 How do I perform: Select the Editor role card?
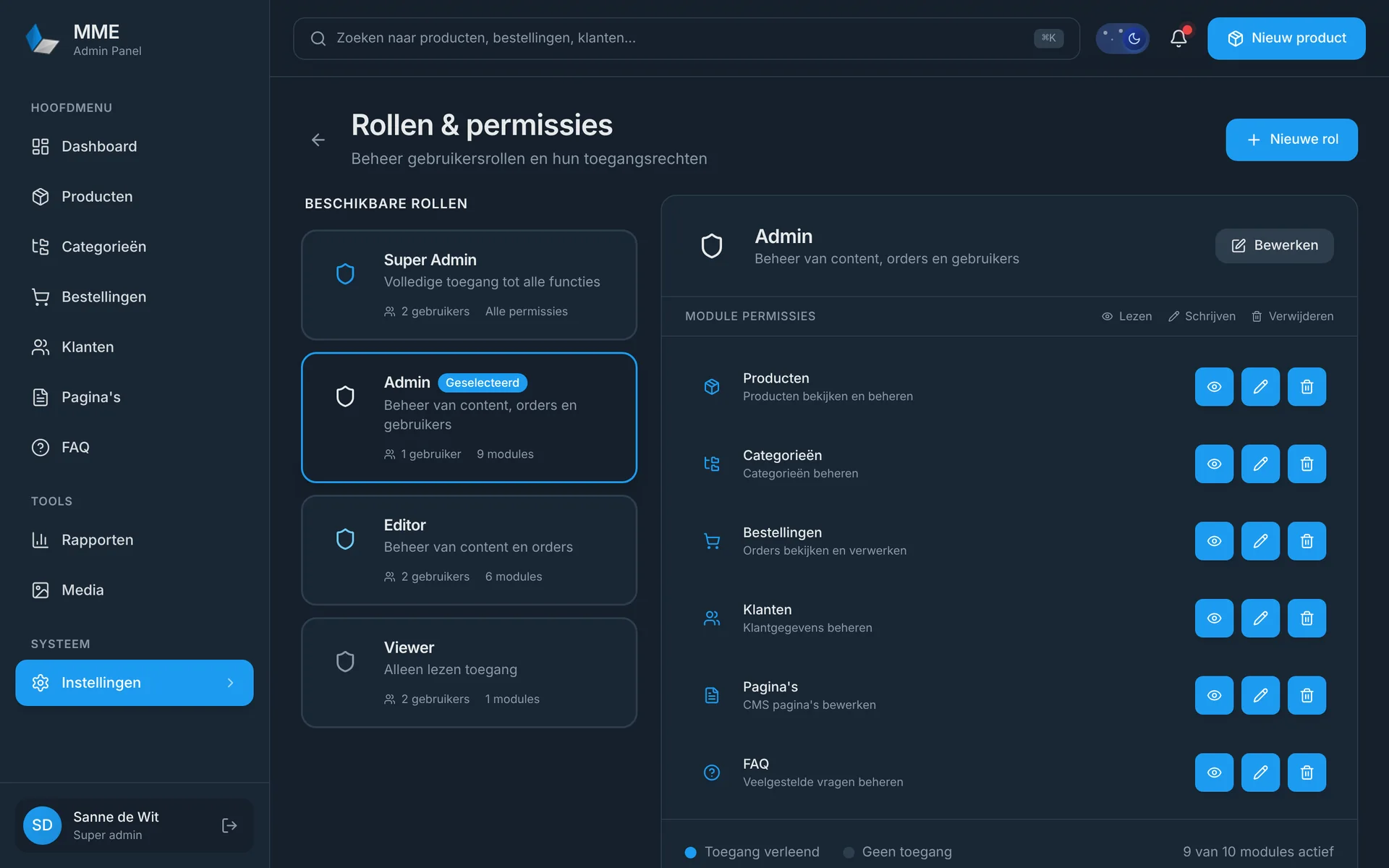(x=469, y=550)
